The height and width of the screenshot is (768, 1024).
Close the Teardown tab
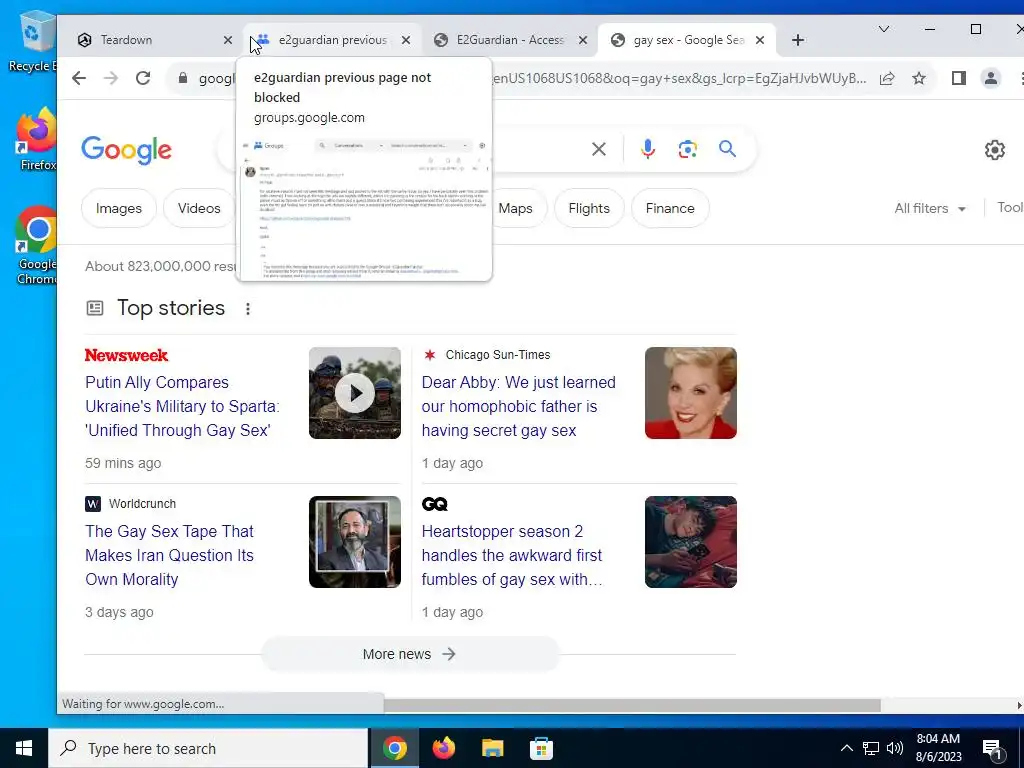pyautogui.click(x=228, y=40)
